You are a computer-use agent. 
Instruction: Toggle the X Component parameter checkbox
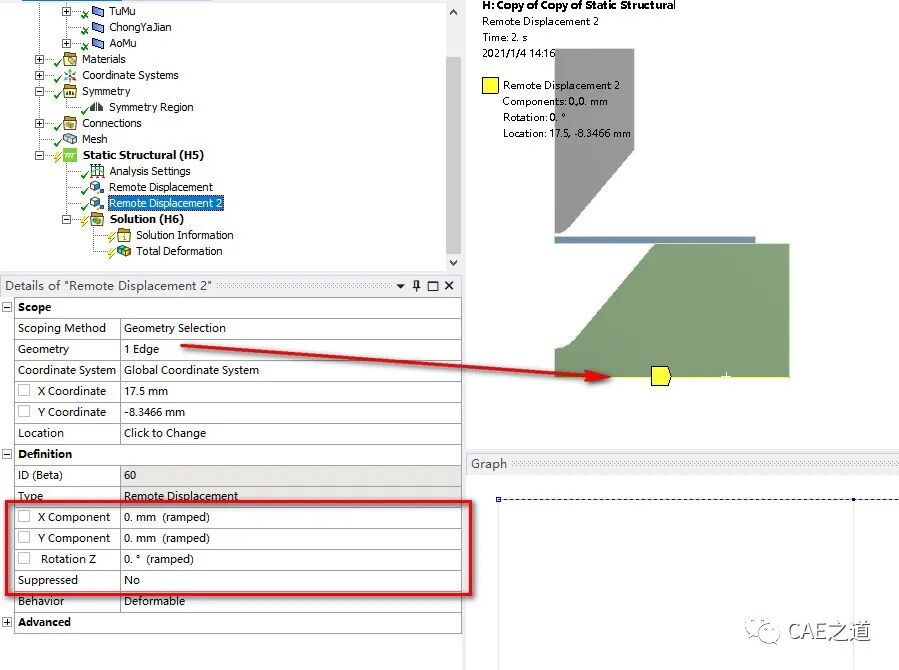[x=24, y=516]
